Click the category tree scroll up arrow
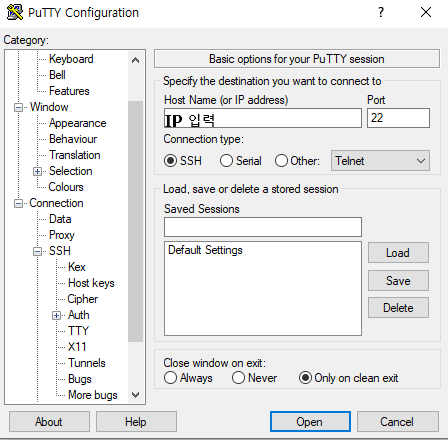448x440 pixels. pos(135,60)
